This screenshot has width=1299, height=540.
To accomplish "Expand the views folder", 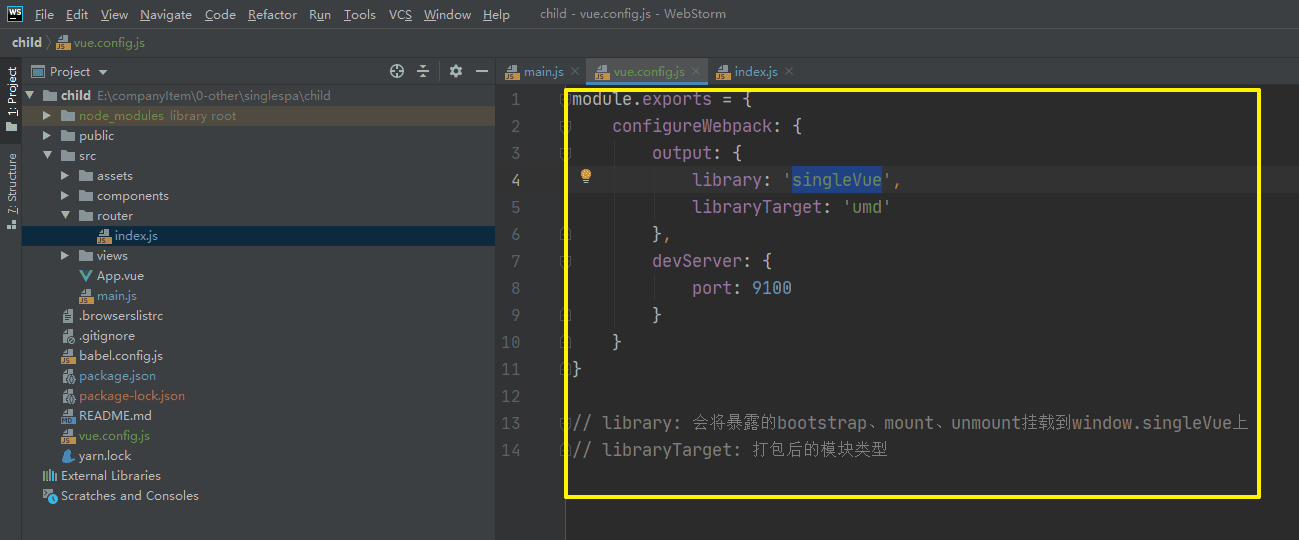I will [65, 256].
